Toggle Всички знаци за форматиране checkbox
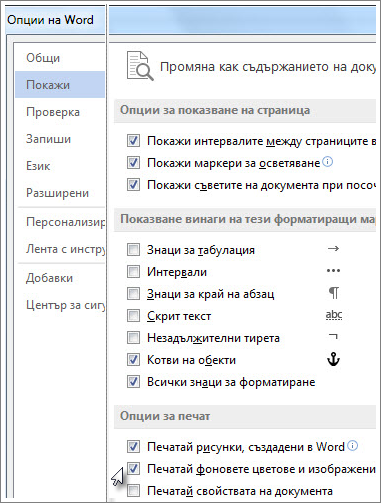The height and width of the screenshot is (503, 381). tap(133, 381)
